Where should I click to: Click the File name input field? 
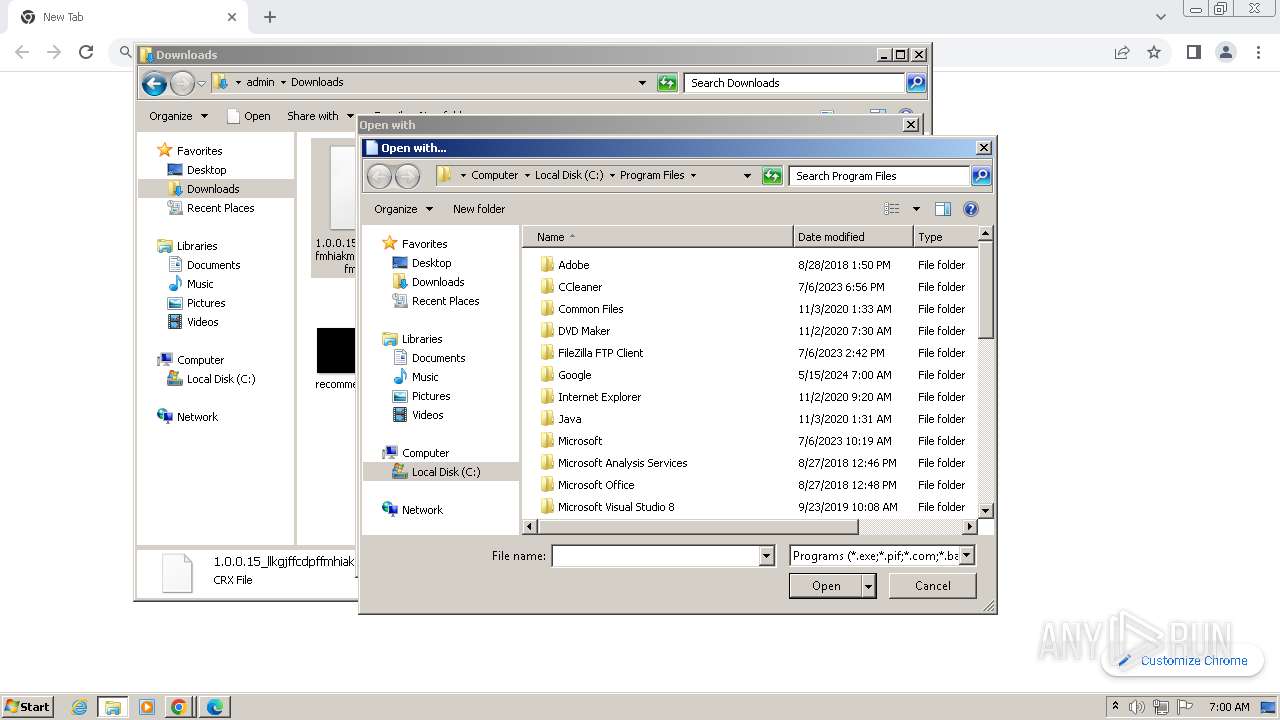point(656,556)
